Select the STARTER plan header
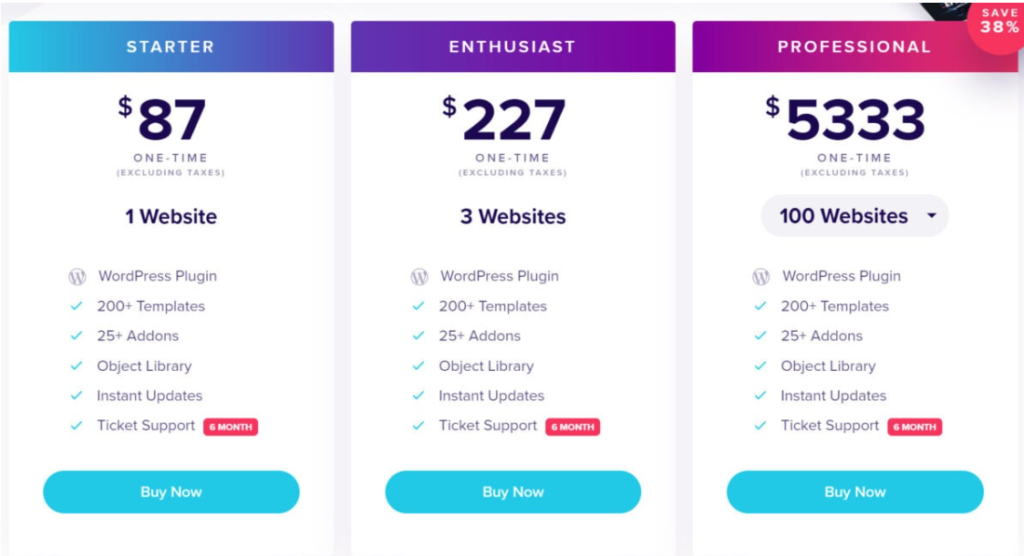 (171, 46)
